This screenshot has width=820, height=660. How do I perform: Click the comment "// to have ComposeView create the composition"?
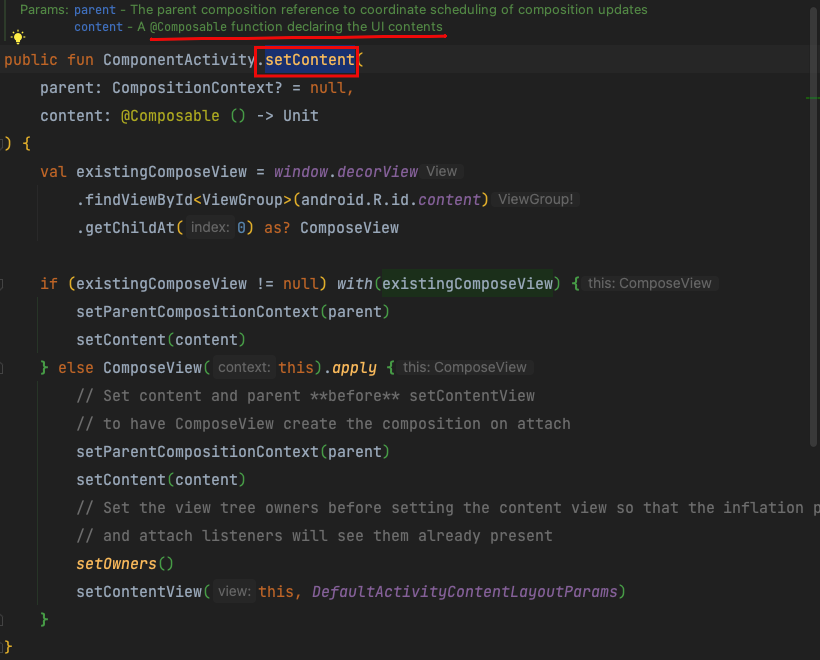tap(323, 424)
